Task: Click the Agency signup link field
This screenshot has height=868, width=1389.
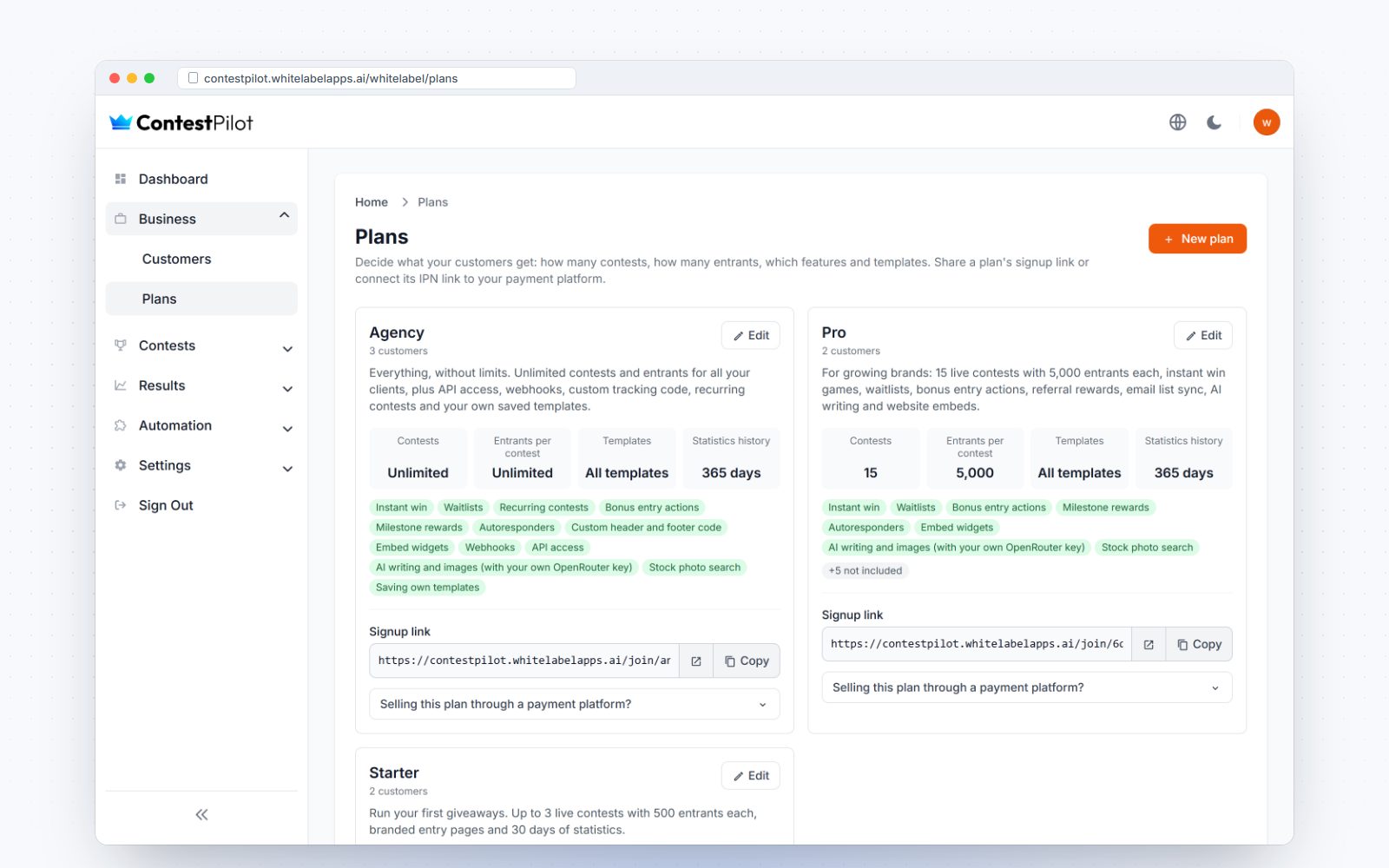Action: coord(524,661)
